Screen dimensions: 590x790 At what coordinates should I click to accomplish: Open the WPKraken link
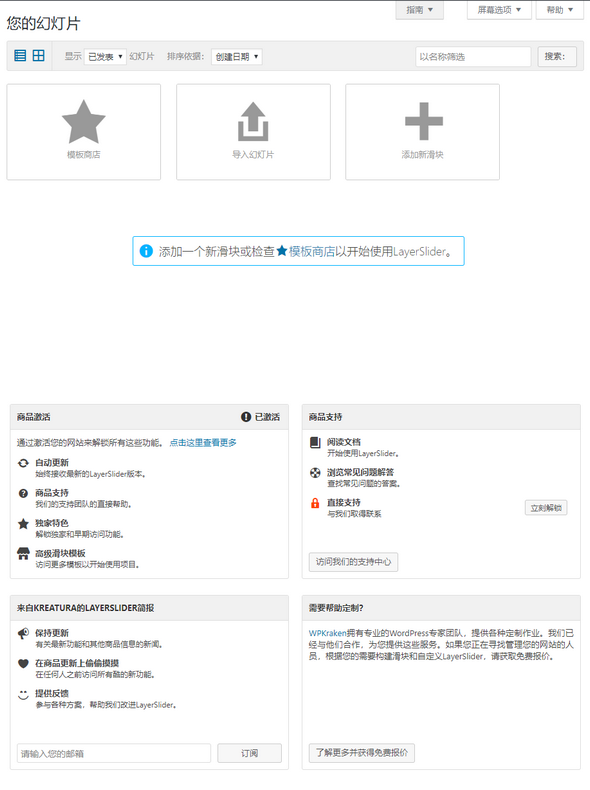[327, 633]
